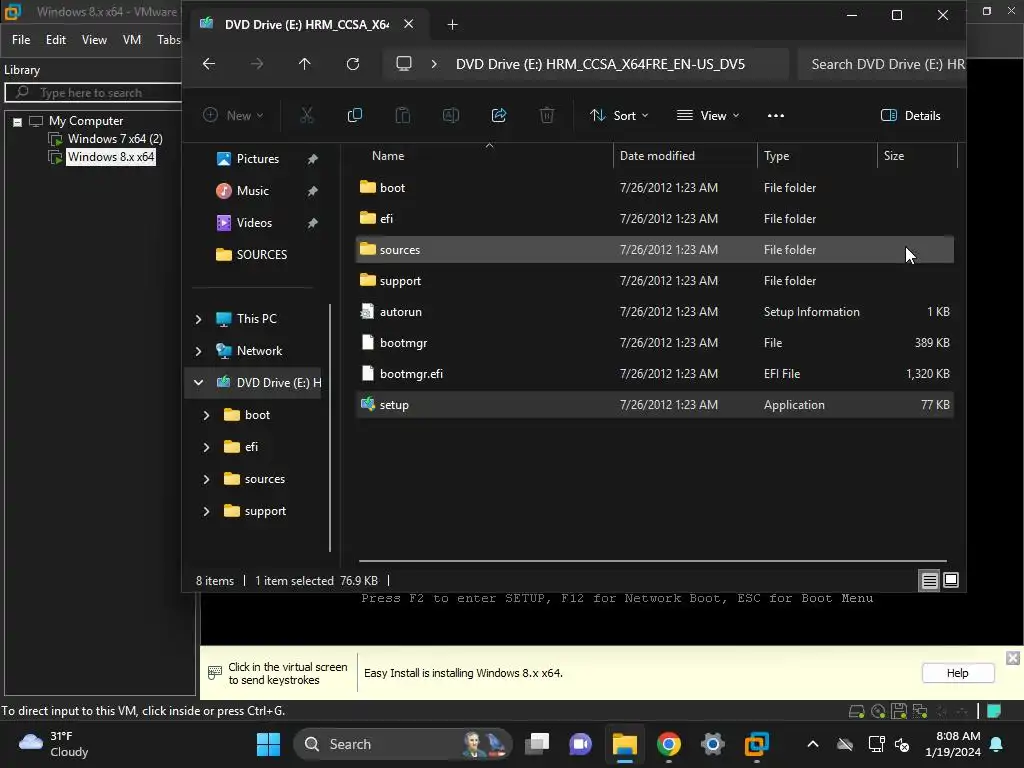Expand Network in navigation pane
Screen dimensions: 1024x768
coord(199,351)
